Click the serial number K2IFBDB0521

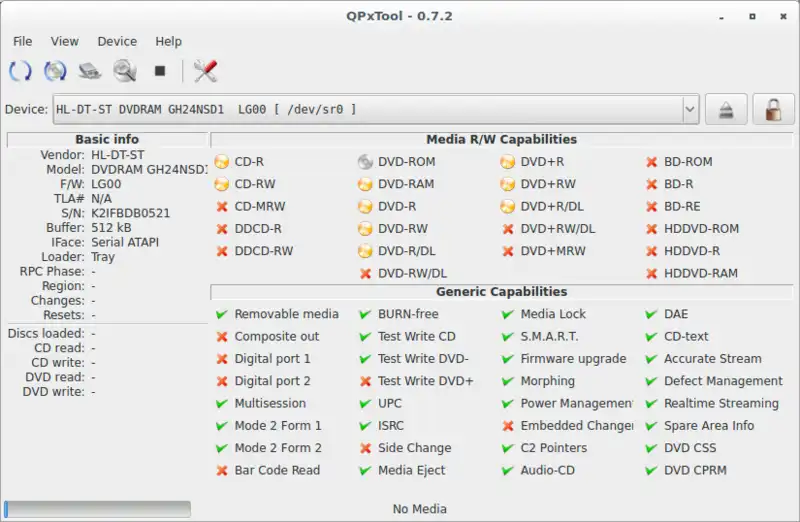(131, 213)
